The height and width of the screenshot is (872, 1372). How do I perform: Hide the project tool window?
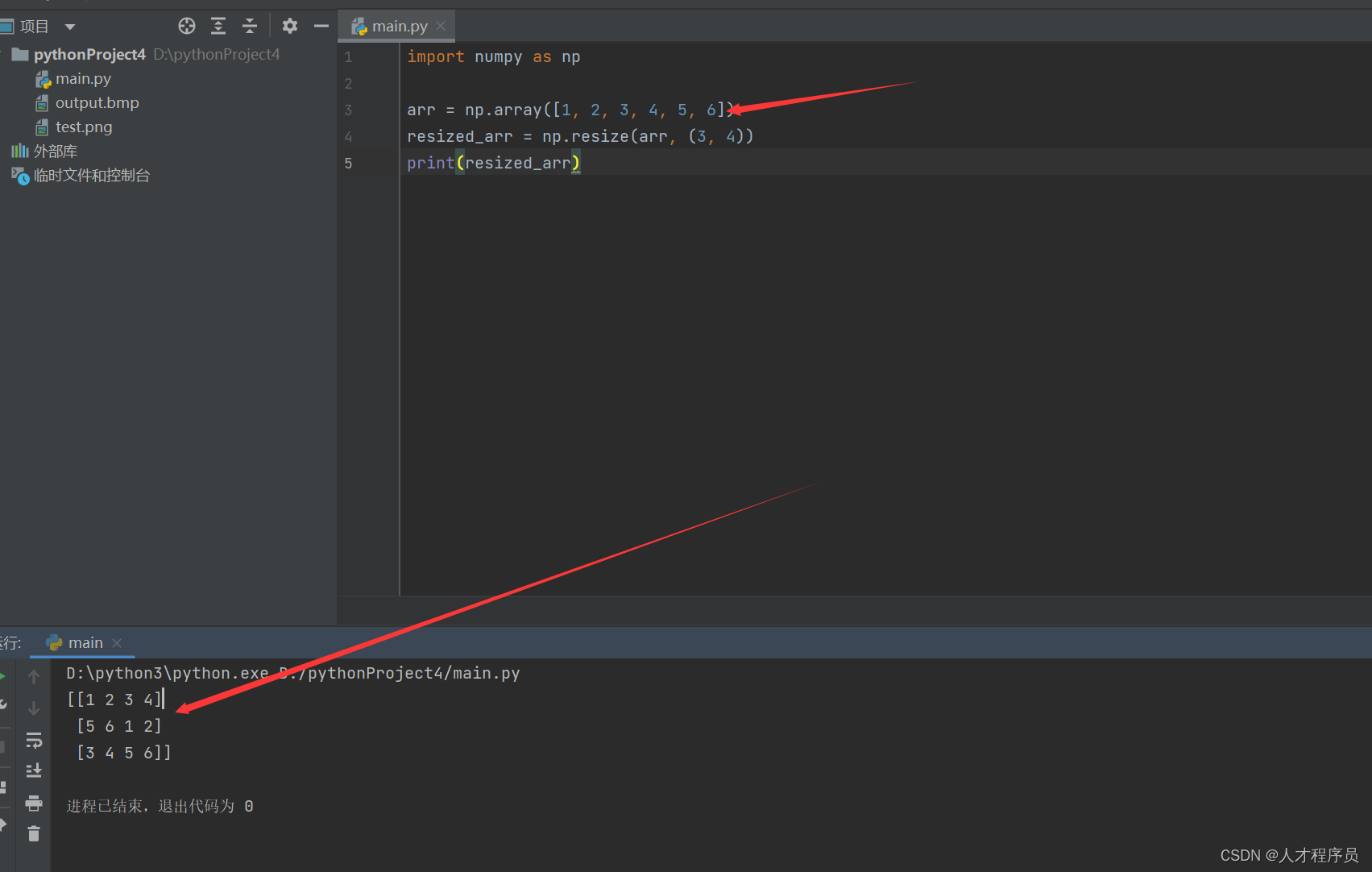[x=321, y=26]
